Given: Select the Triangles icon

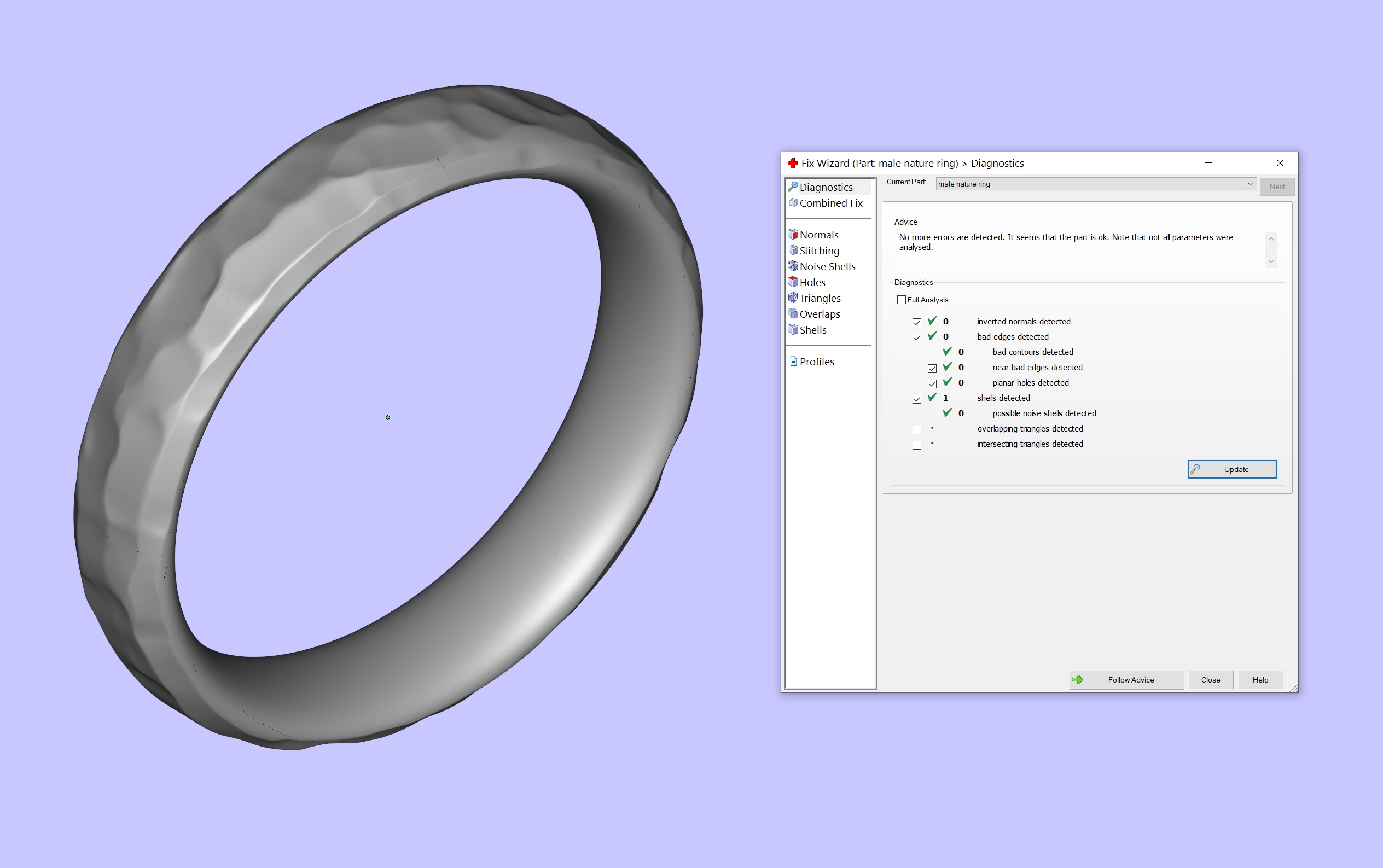Looking at the screenshot, I should pos(793,298).
